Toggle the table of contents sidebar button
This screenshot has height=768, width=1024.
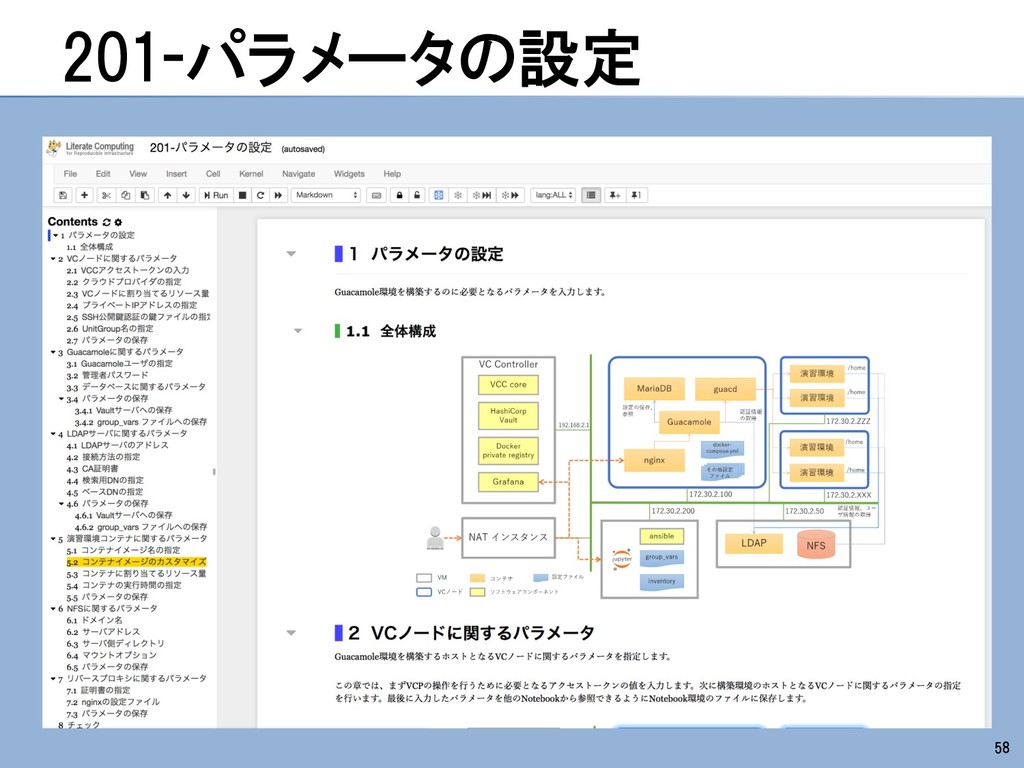(x=591, y=195)
